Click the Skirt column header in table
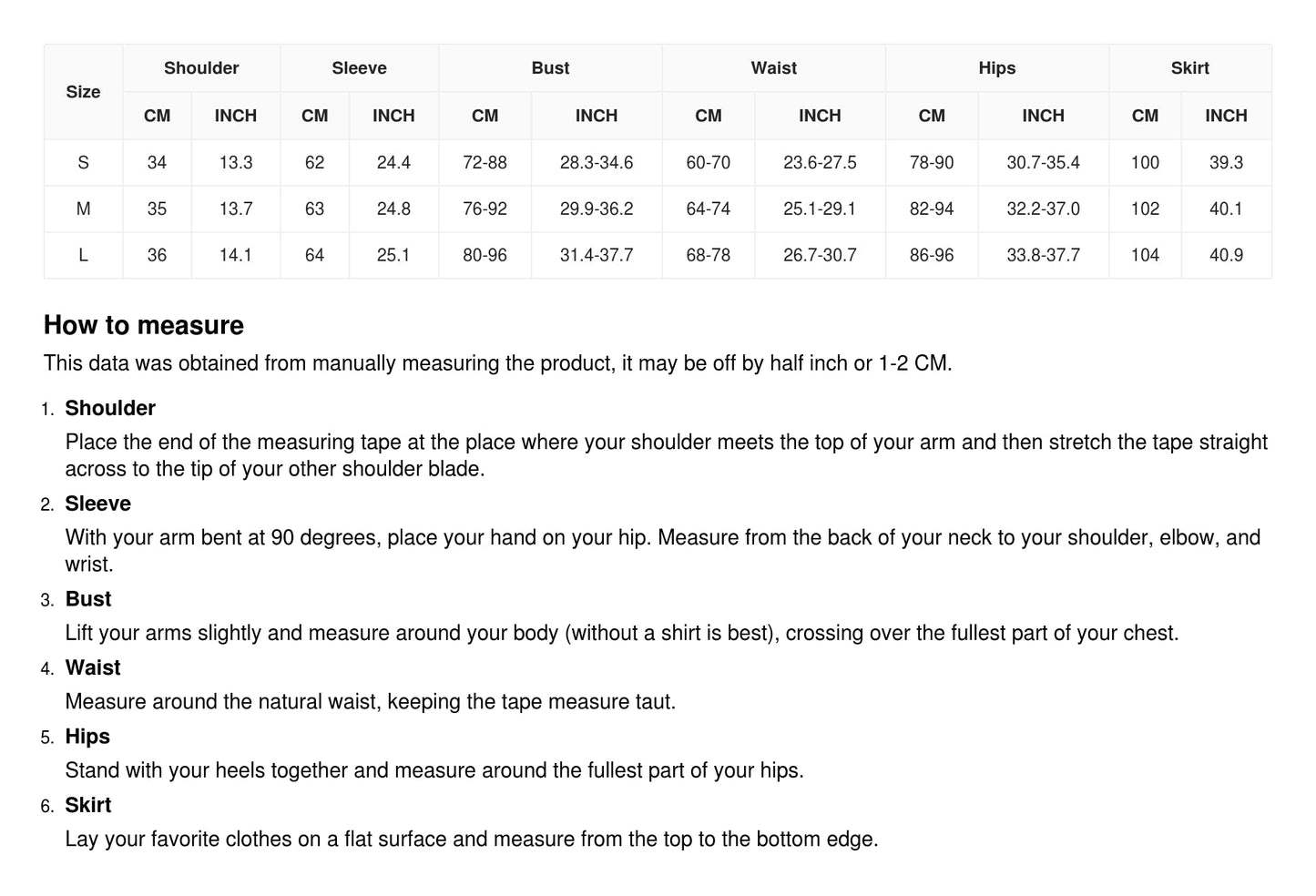Viewport: 1316px width, 896px height. (x=1189, y=68)
